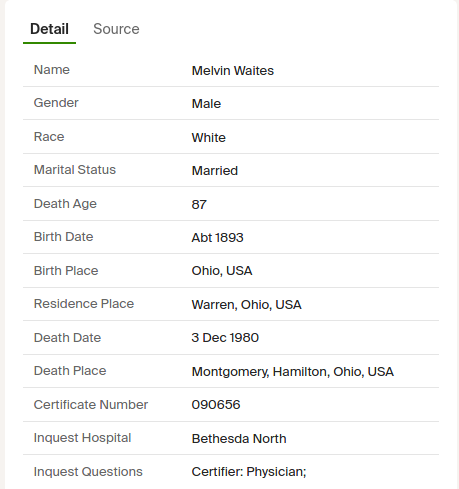The image size is (459, 489).
Task: Click the Residence Place label
Action: click(x=84, y=304)
